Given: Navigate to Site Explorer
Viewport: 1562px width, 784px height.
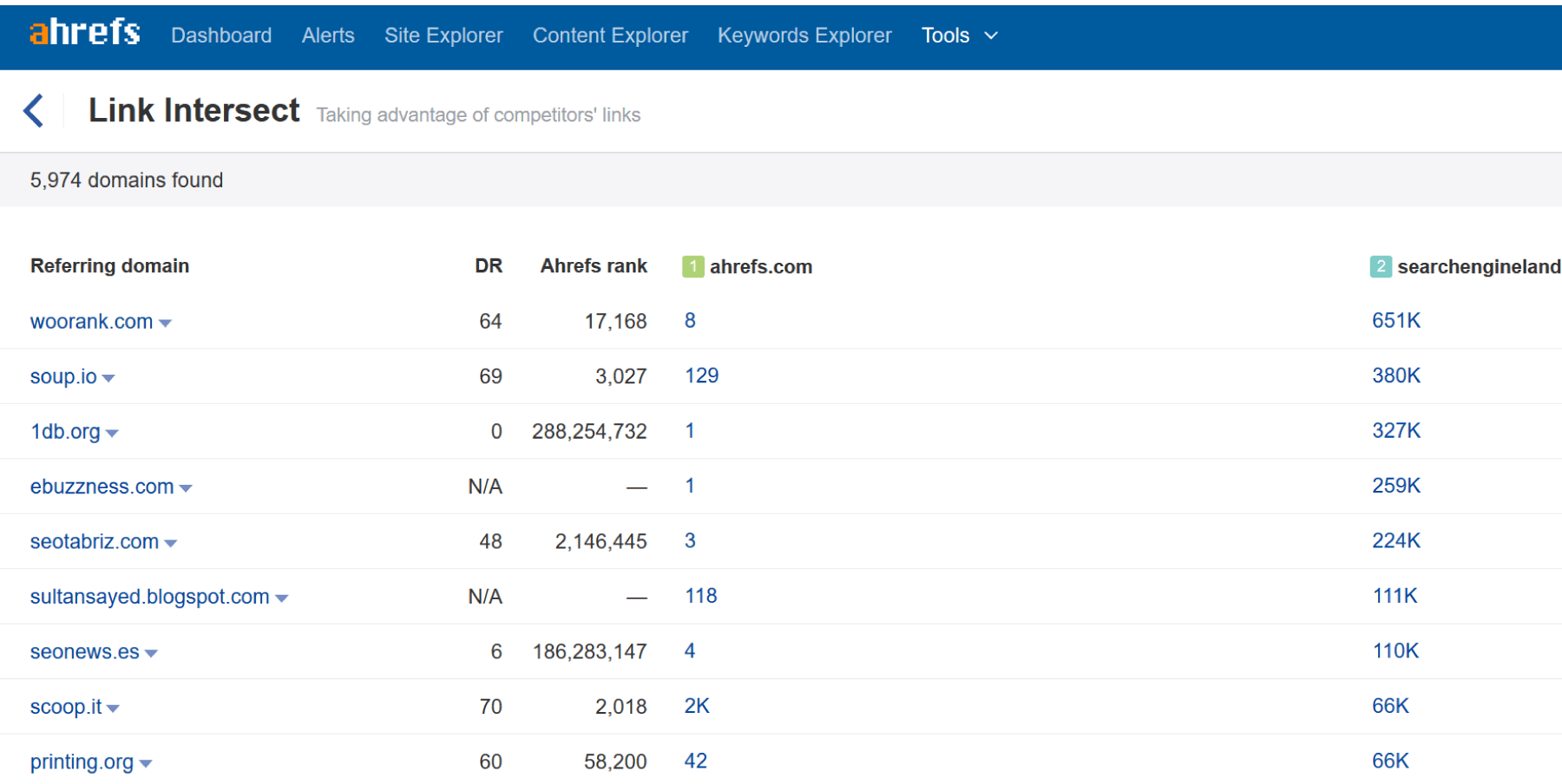Looking at the screenshot, I should click(x=443, y=36).
